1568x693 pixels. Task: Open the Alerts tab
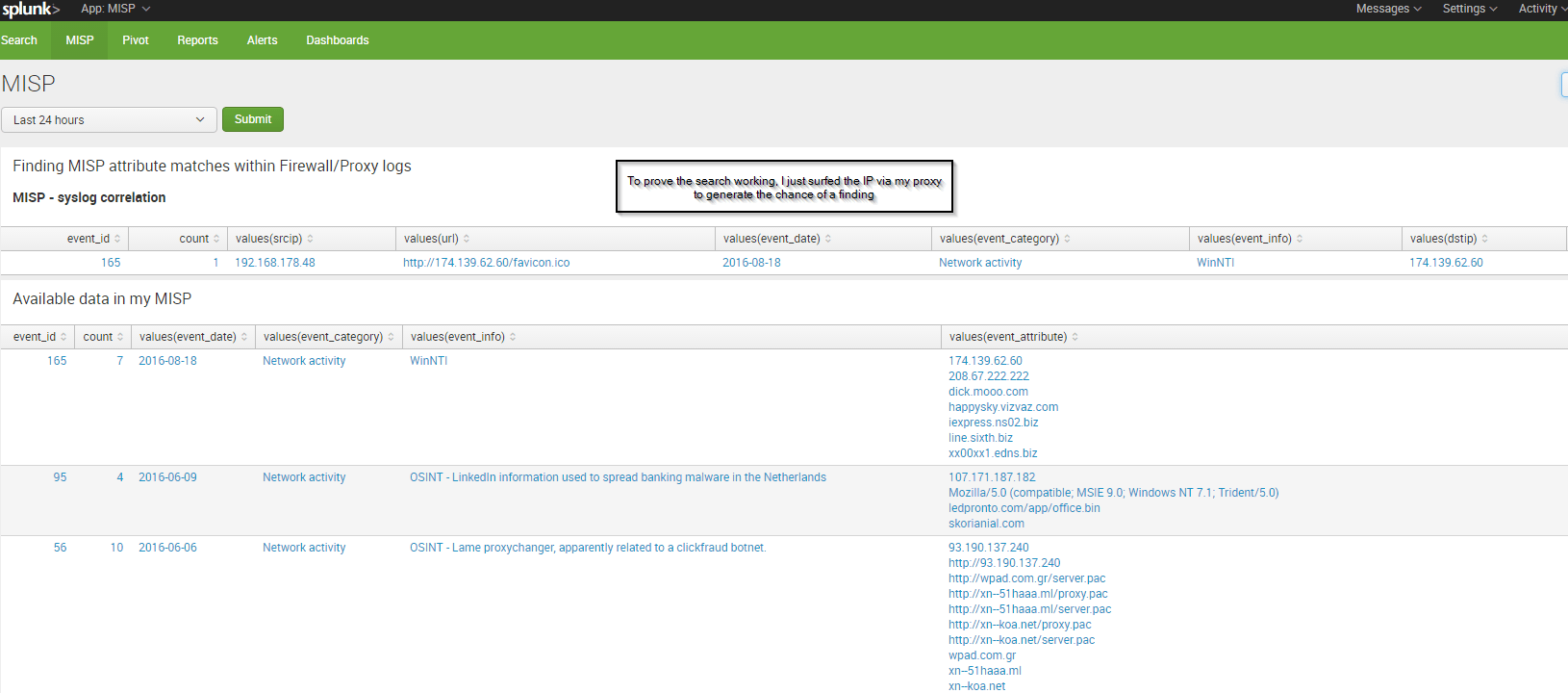[262, 40]
